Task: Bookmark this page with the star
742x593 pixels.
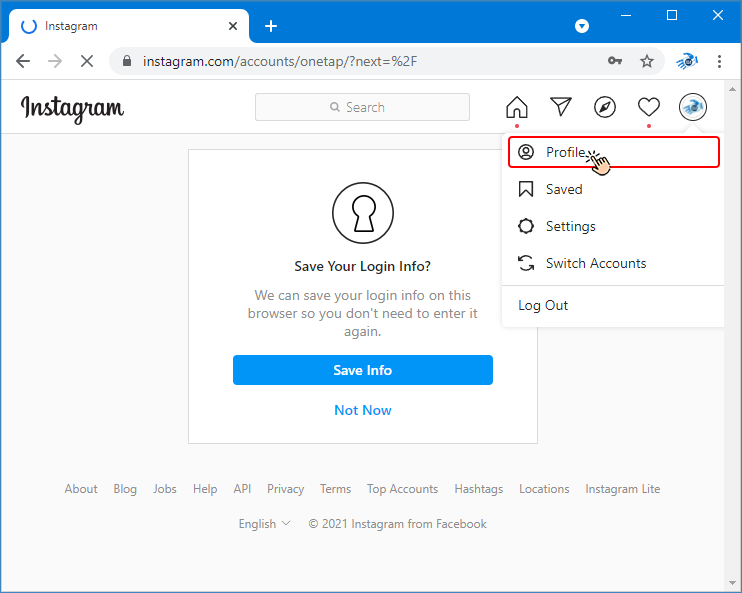Action: tap(647, 61)
